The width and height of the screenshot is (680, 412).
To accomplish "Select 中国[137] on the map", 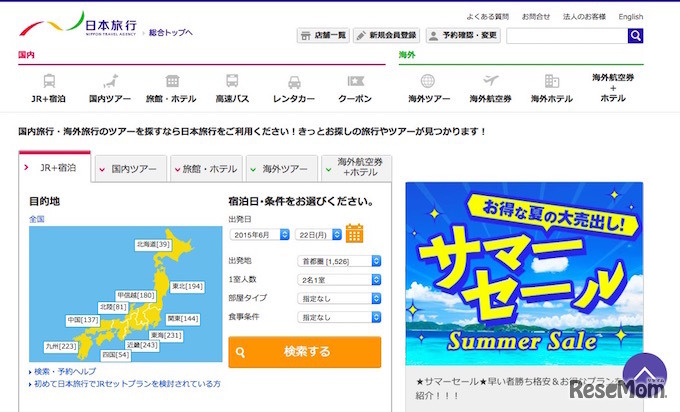I will (x=83, y=320).
